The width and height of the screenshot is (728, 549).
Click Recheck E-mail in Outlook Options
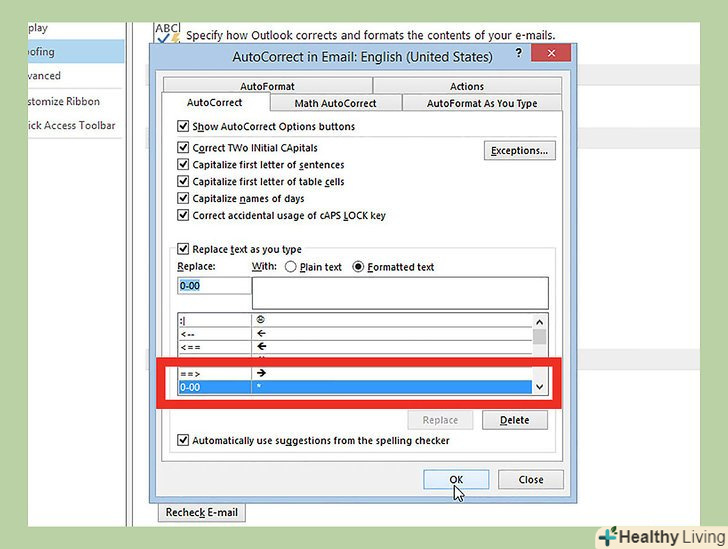(x=202, y=512)
